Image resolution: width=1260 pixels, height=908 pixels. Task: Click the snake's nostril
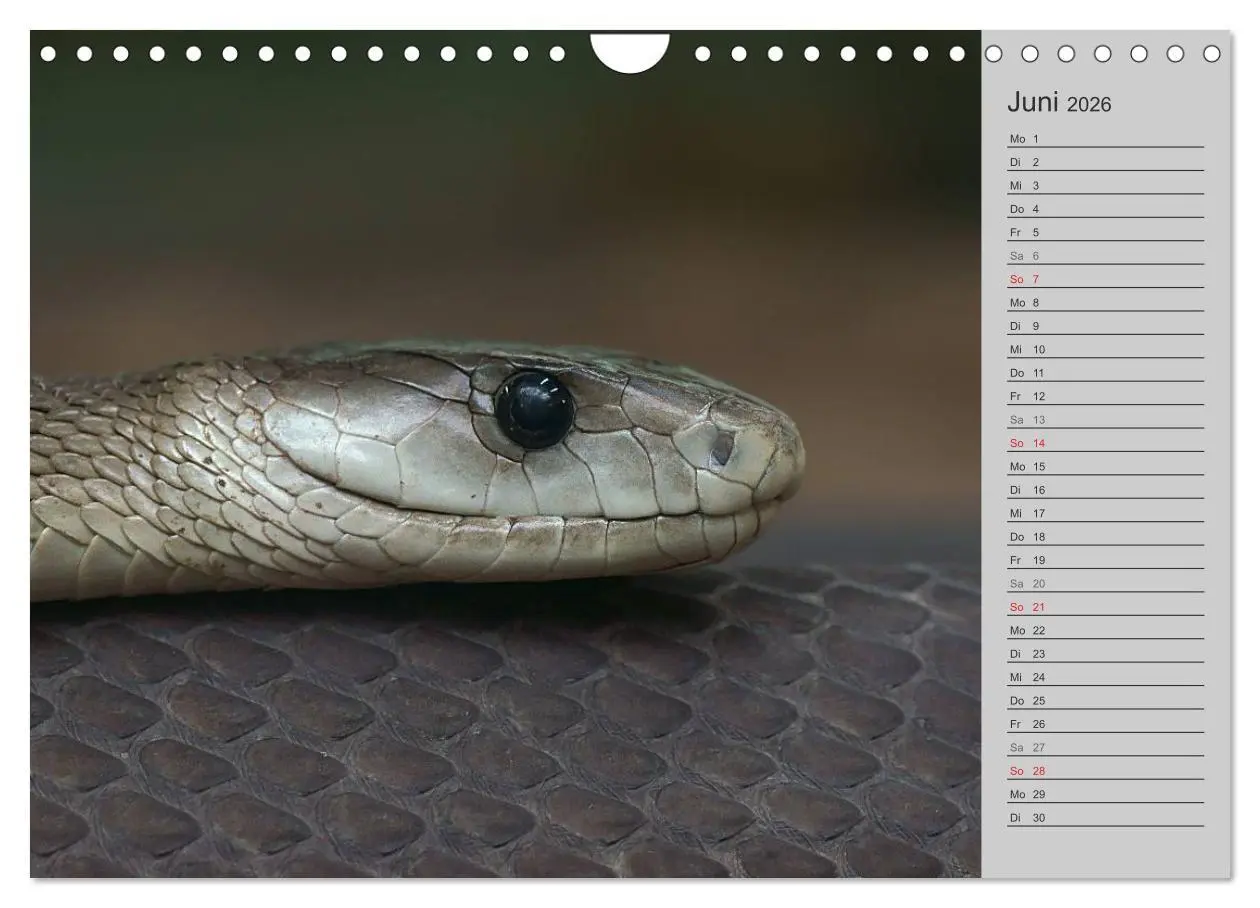pos(722,449)
